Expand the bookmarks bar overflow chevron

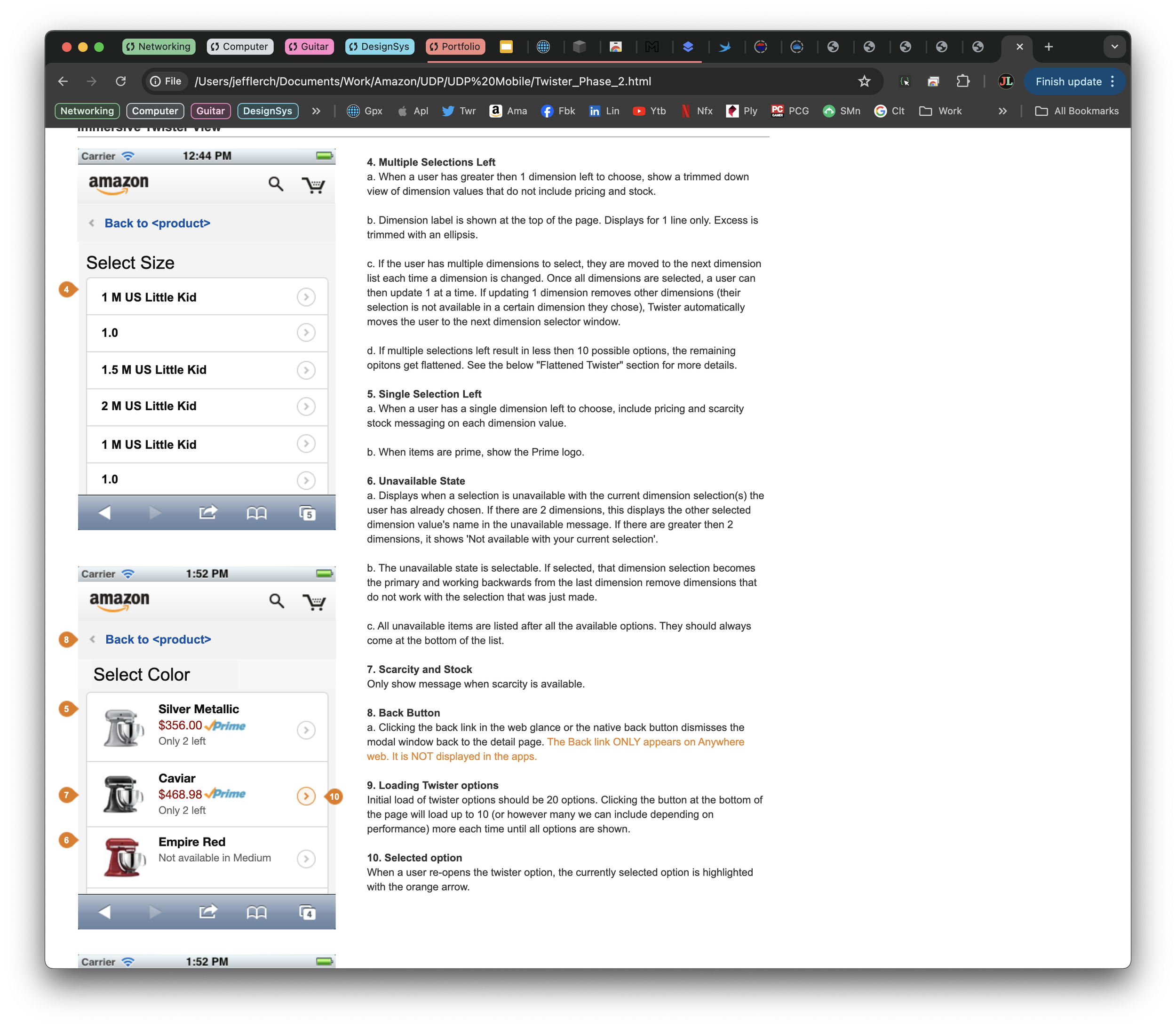1001,111
